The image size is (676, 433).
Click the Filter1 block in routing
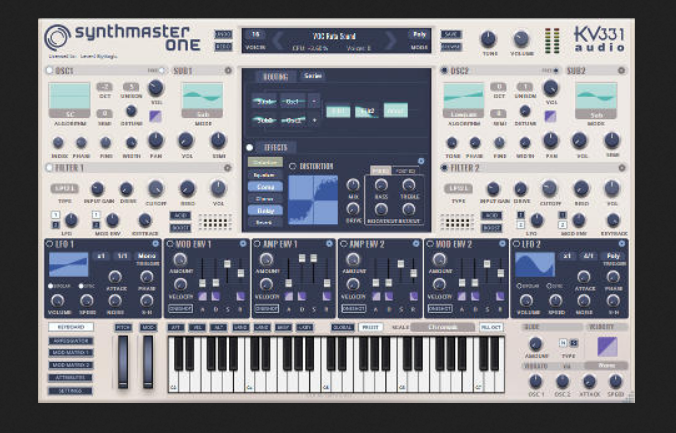338,111
